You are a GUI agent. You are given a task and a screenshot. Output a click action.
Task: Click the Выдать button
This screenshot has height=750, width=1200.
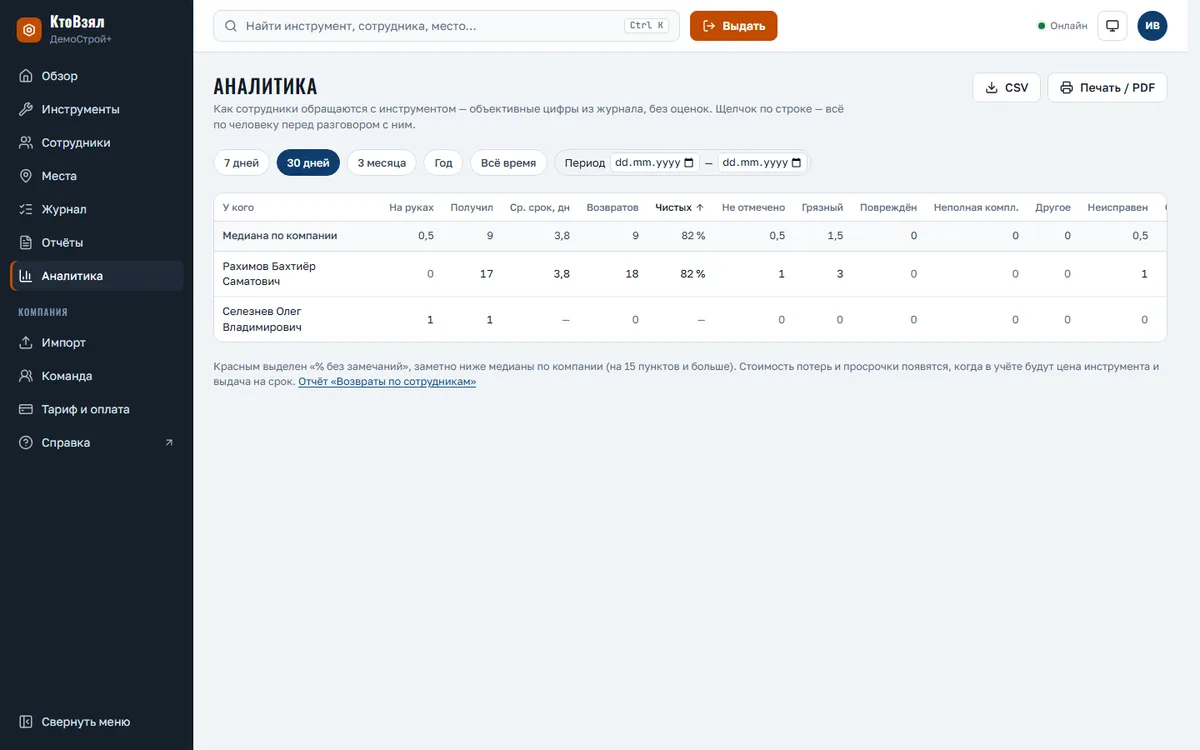(733, 26)
